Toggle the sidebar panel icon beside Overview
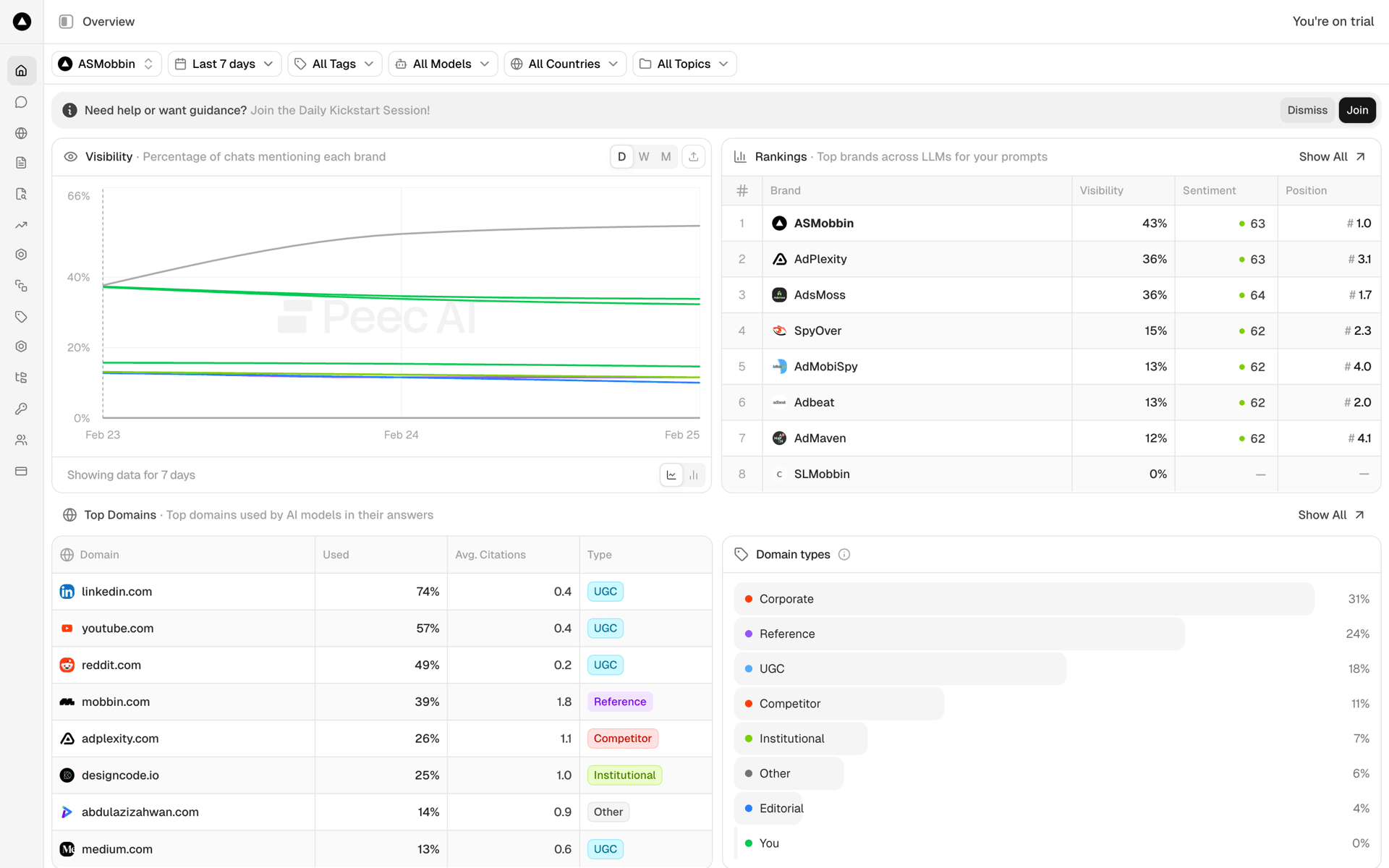 tap(66, 22)
